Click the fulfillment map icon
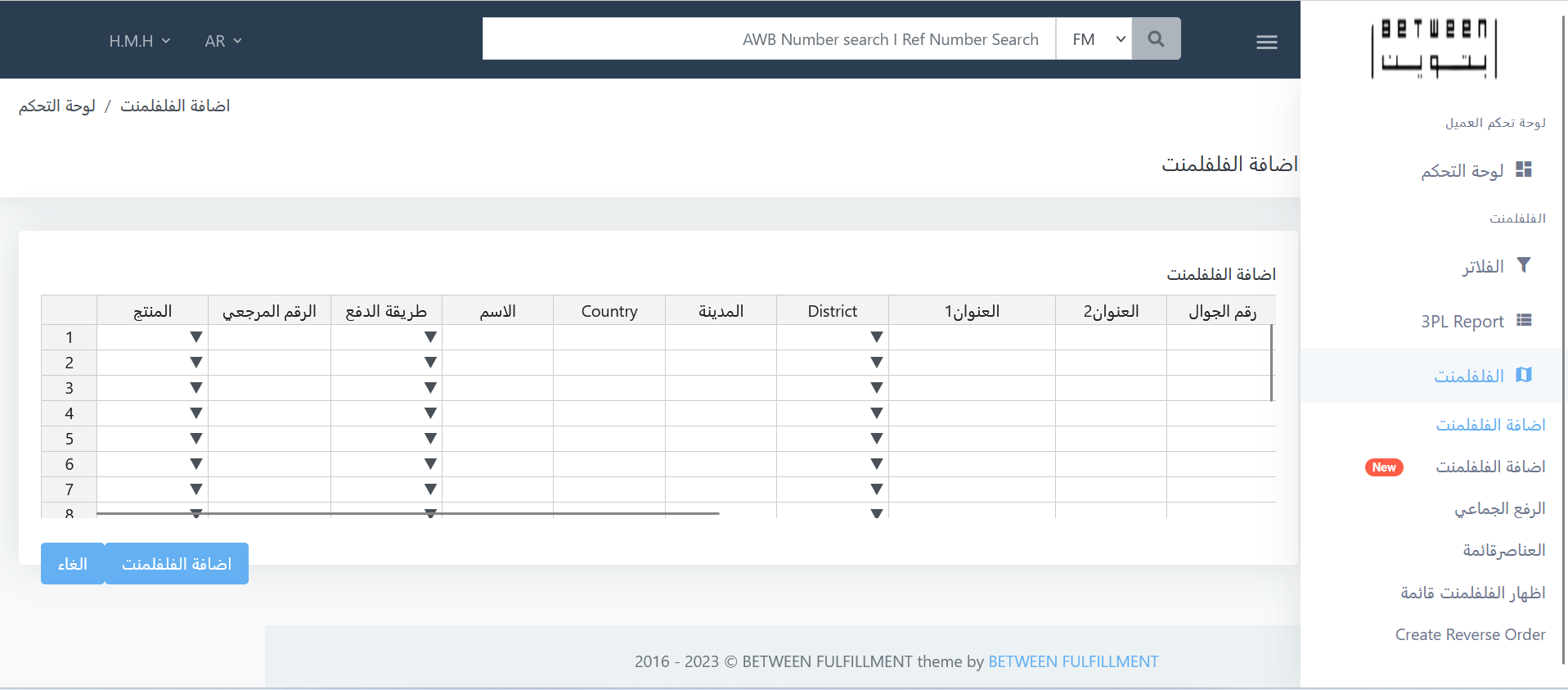This screenshot has height=690, width=1568. (1523, 375)
